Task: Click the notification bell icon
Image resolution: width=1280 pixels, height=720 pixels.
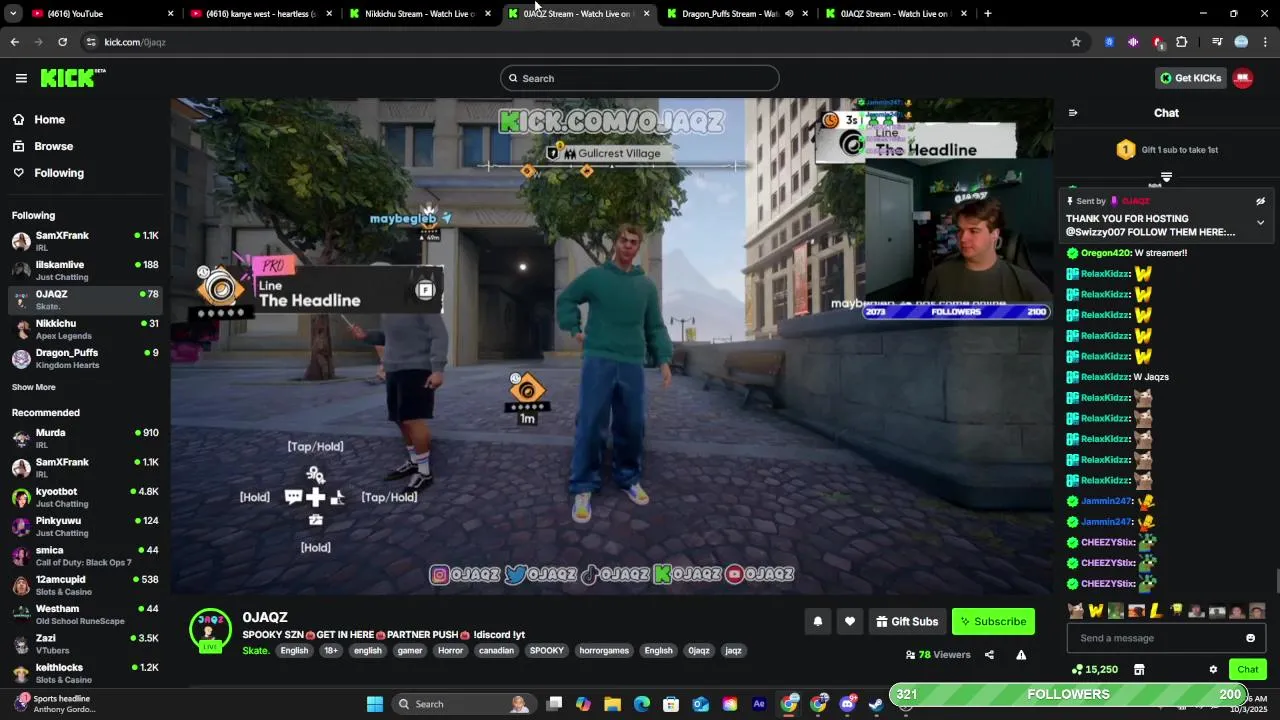Action: (x=818, y=622)
